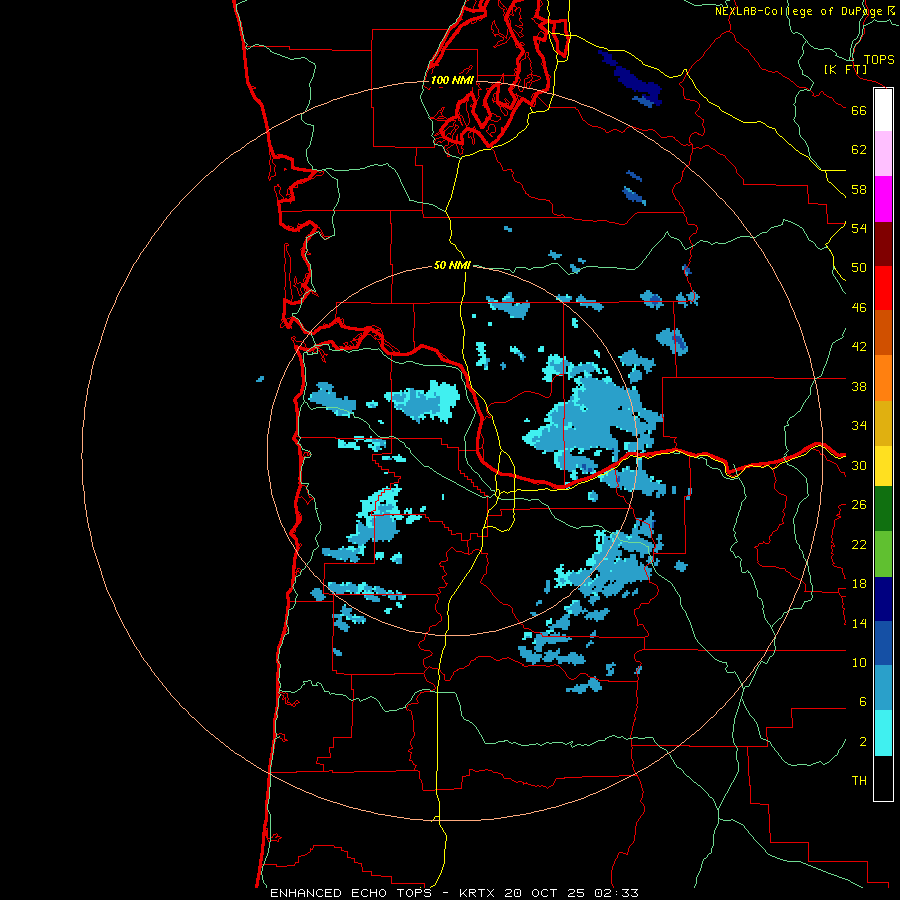
Task: Click the orange 42 kft legend color
Action: (883, 378)
